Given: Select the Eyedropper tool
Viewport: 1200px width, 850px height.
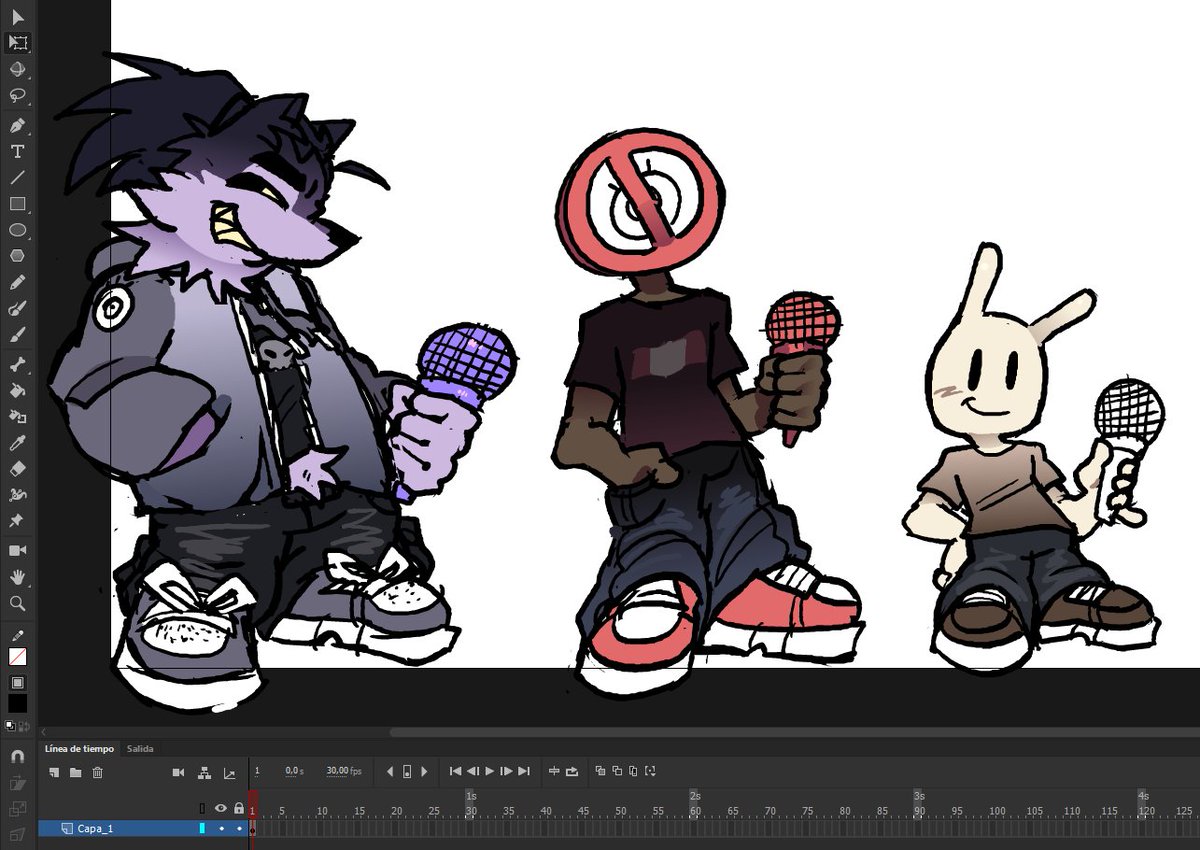Looking at the screenshot, I should [17, 442].
